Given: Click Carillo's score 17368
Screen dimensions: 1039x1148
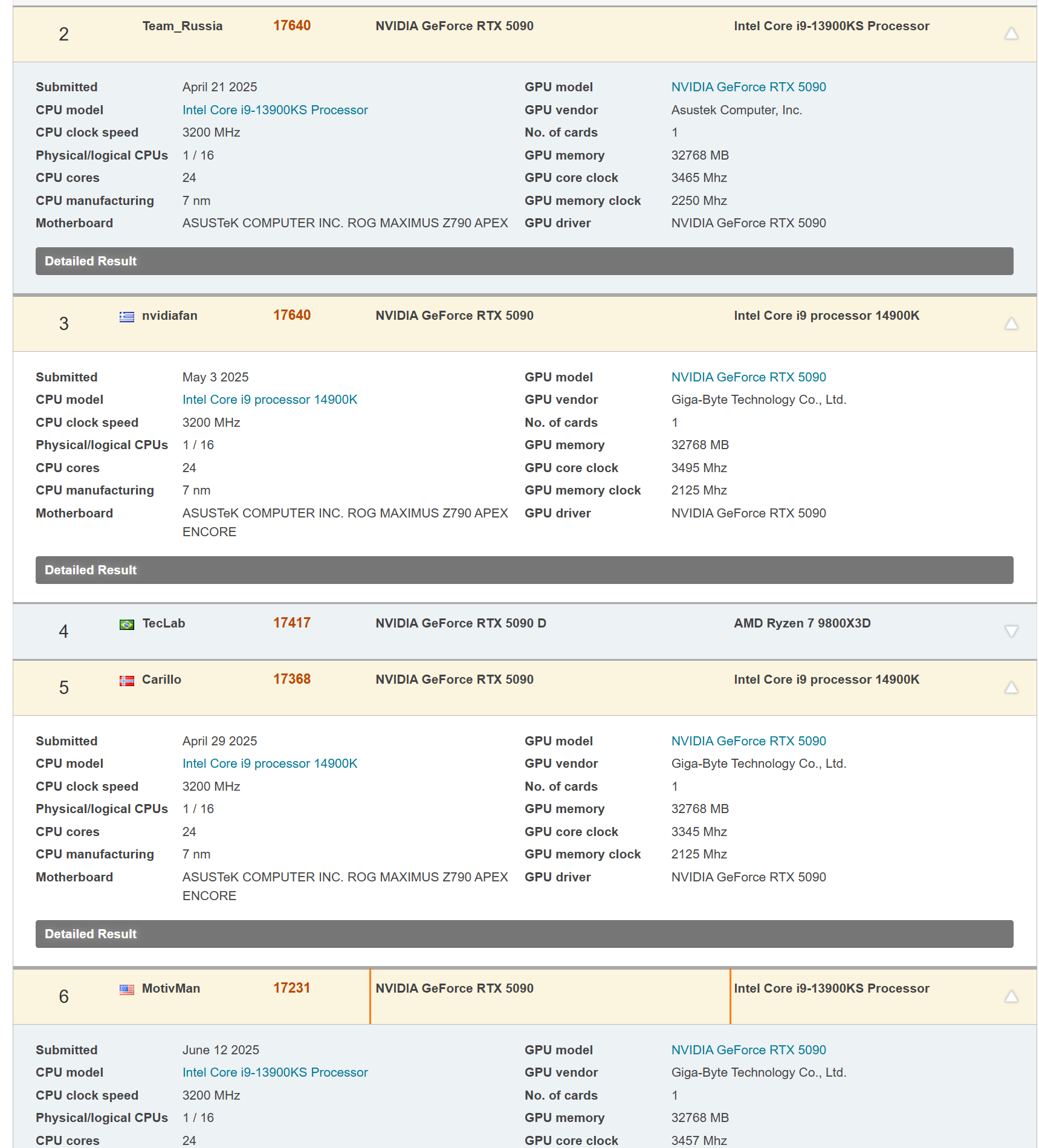Looking at the screenshot, I should coord(292,679).
